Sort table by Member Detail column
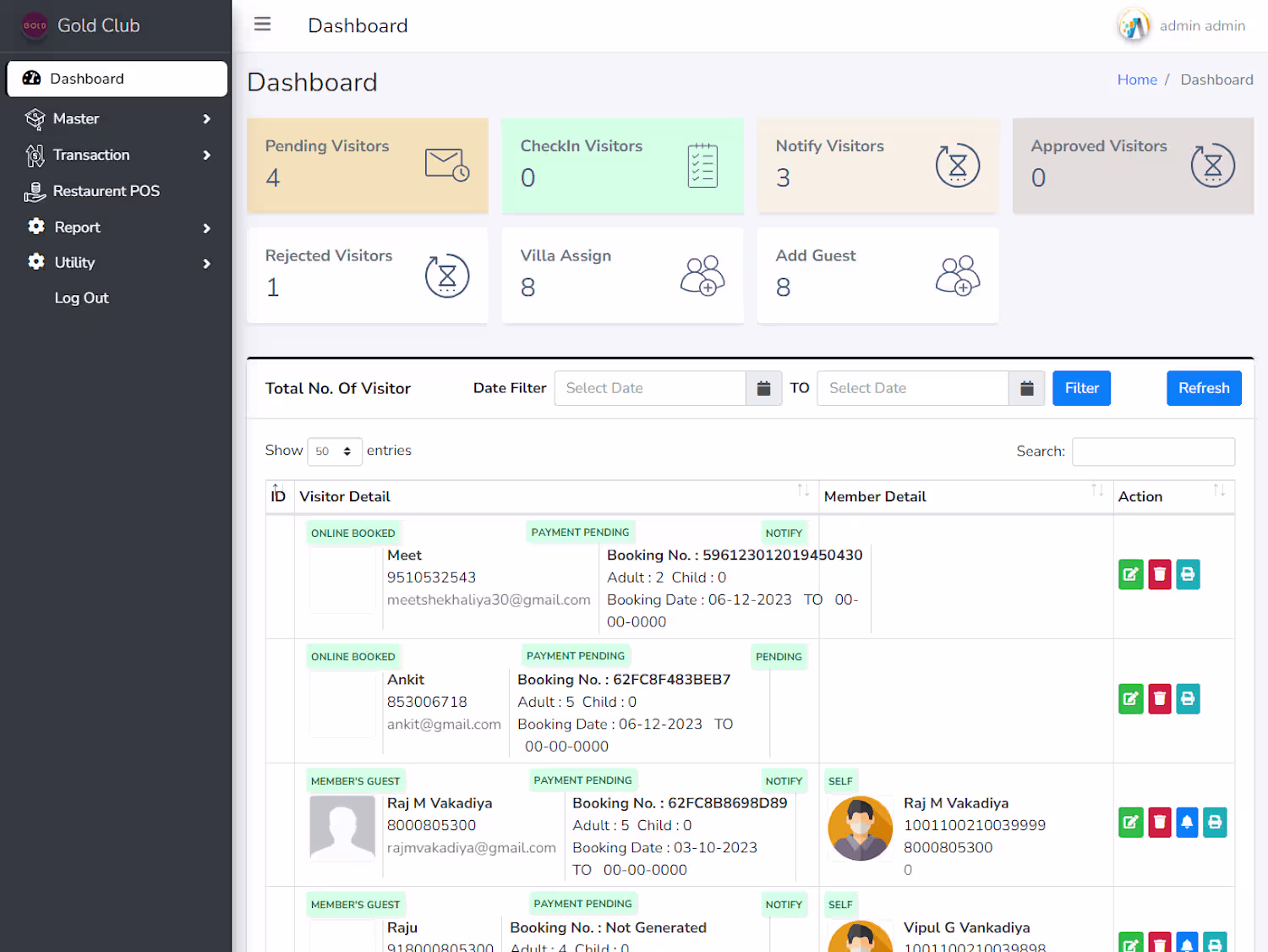The width and height of the screenshot is (1268, 952). click(965, 496)
